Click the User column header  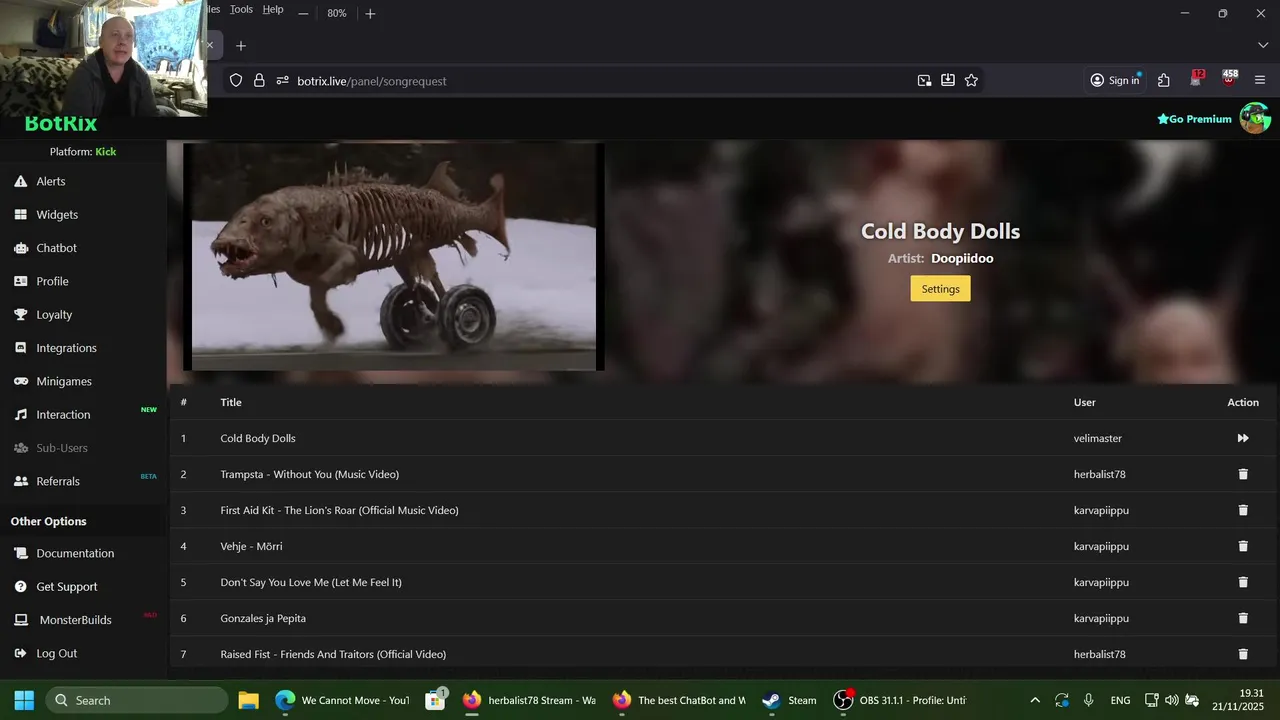1085,402
